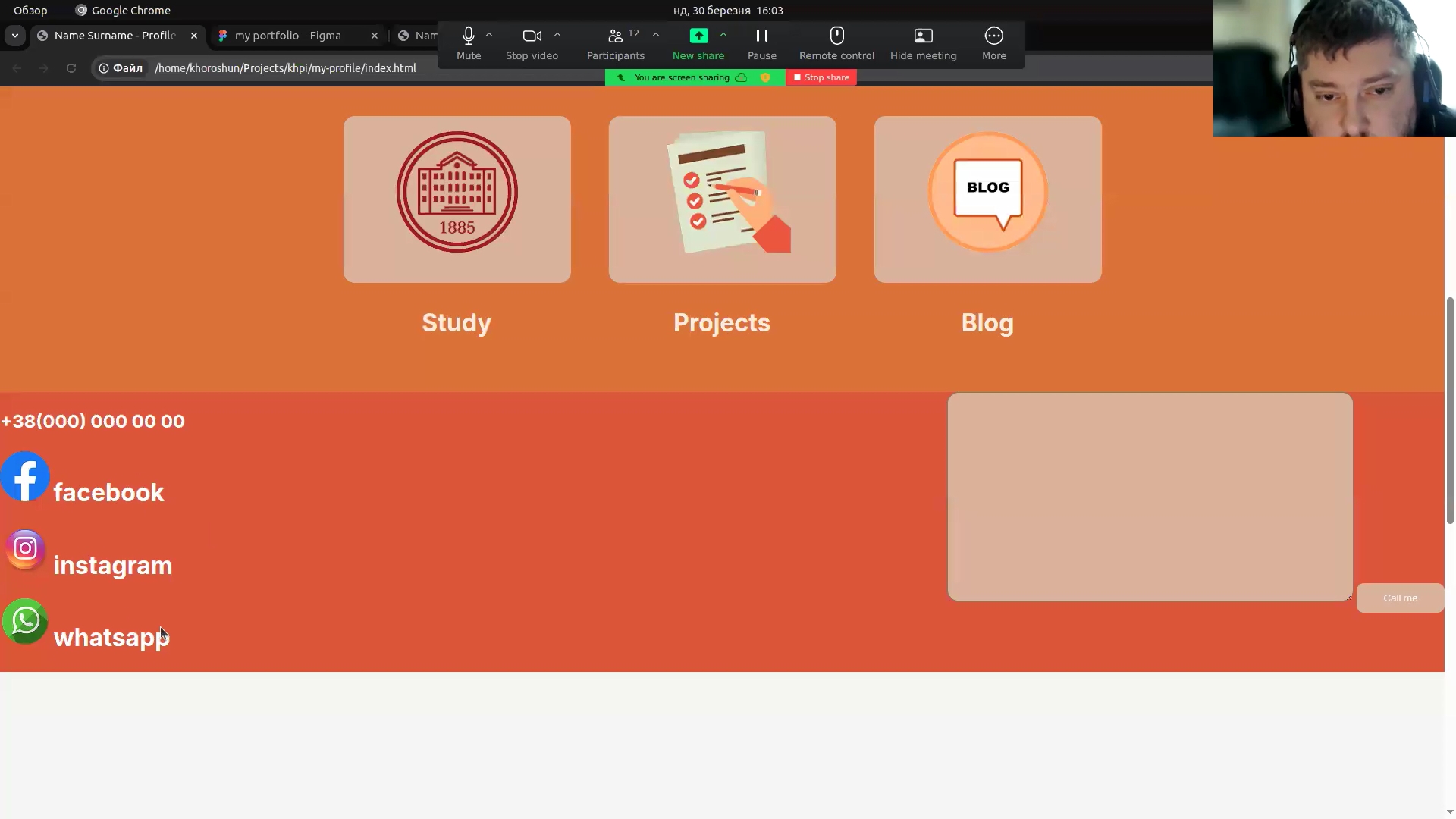Open the More menu in Zoom toolbar

click(993, 43)
